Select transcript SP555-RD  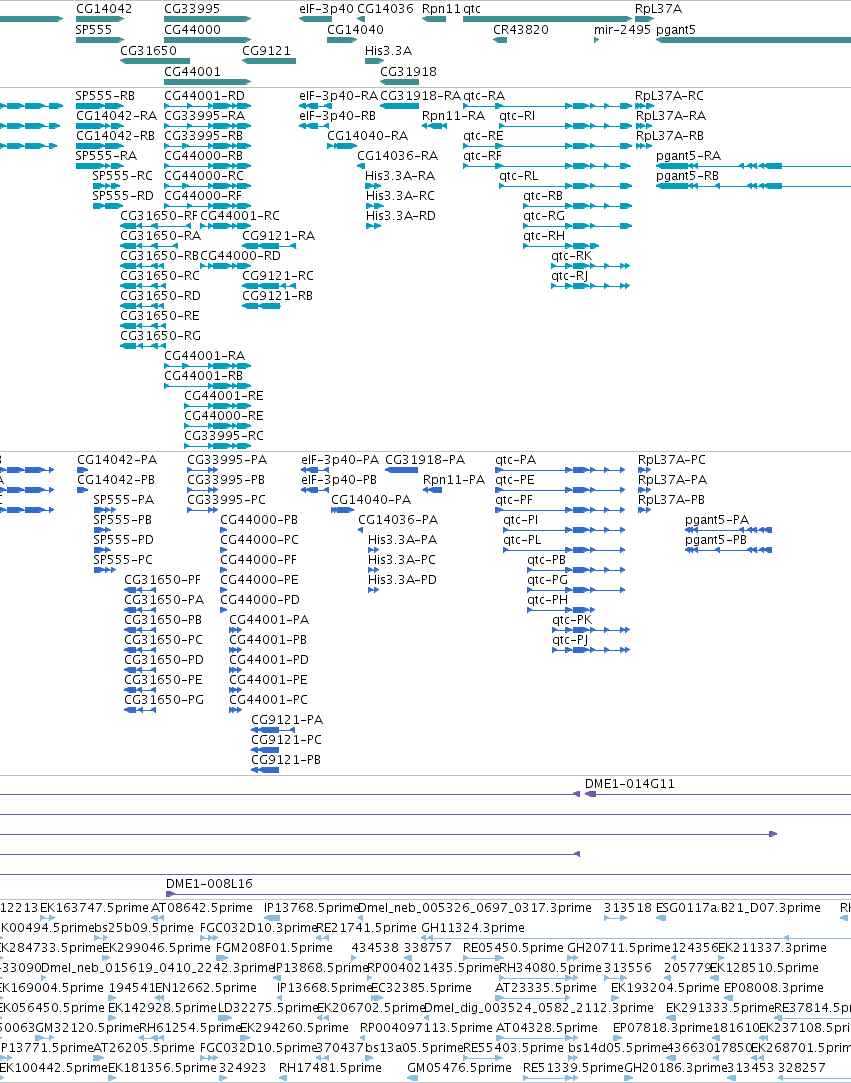pos(108,206)
